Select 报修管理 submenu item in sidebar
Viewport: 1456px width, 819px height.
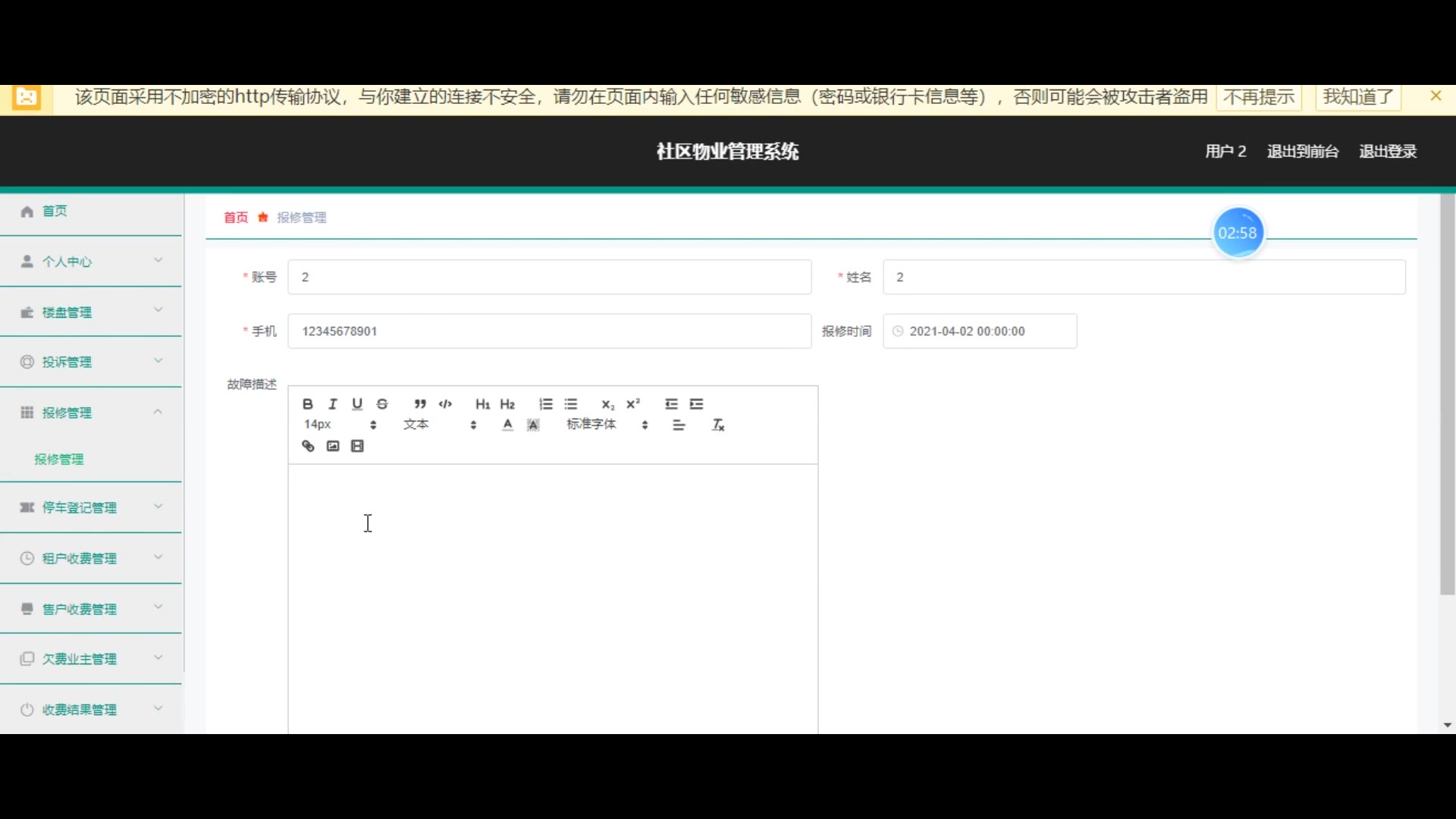pyautogui.click(x=59, y=459)
